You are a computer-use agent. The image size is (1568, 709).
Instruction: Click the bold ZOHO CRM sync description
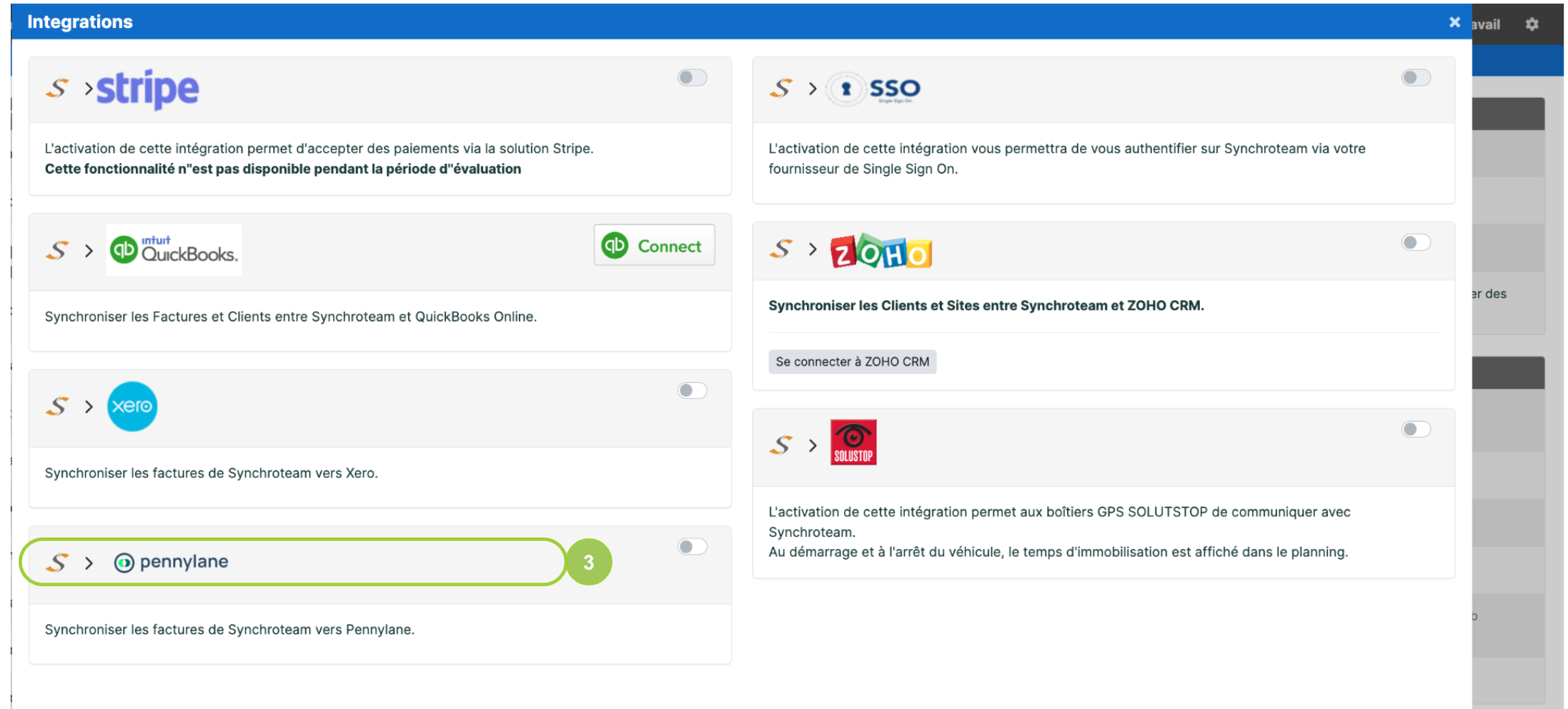986,306
